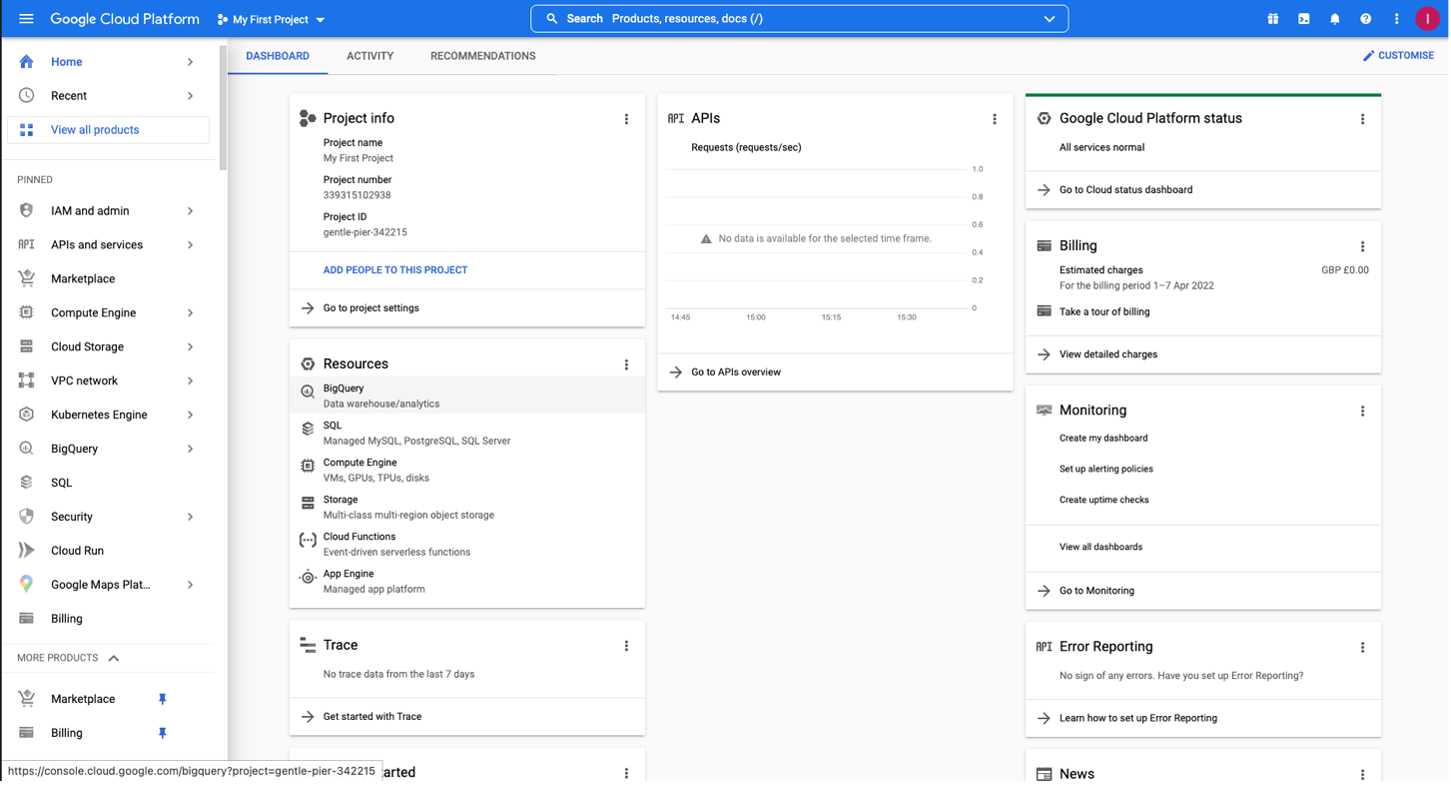Open APIs card three-dot menu
Image resolution: width=1451 pixels, height=785 pixels.
click(x=994, y=119)
